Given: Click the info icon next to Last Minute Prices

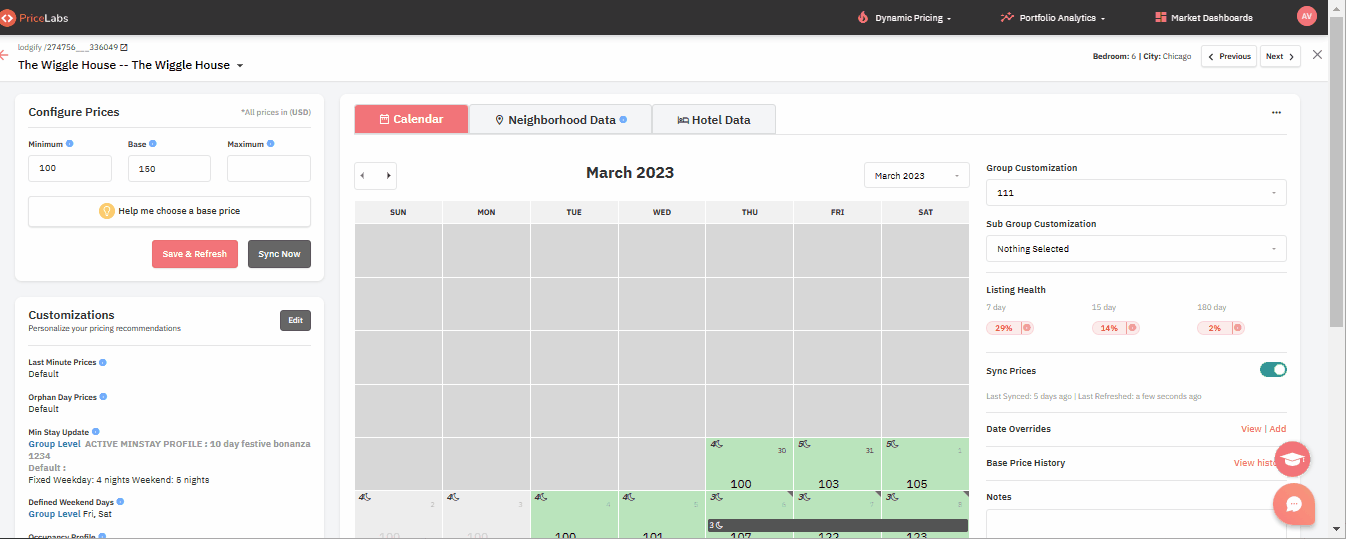Looking at the screenshot, I should (103, 362).
